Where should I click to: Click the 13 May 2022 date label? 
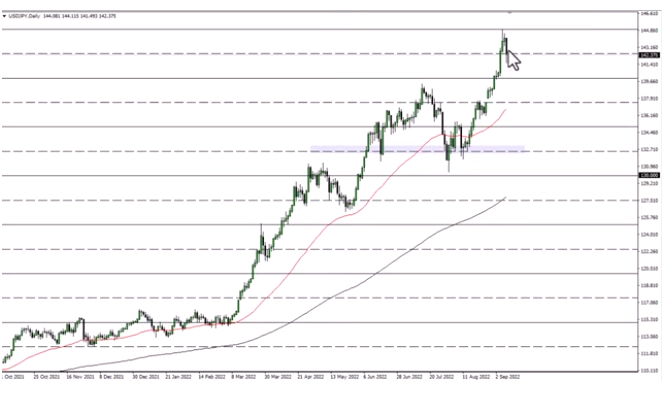345,377
